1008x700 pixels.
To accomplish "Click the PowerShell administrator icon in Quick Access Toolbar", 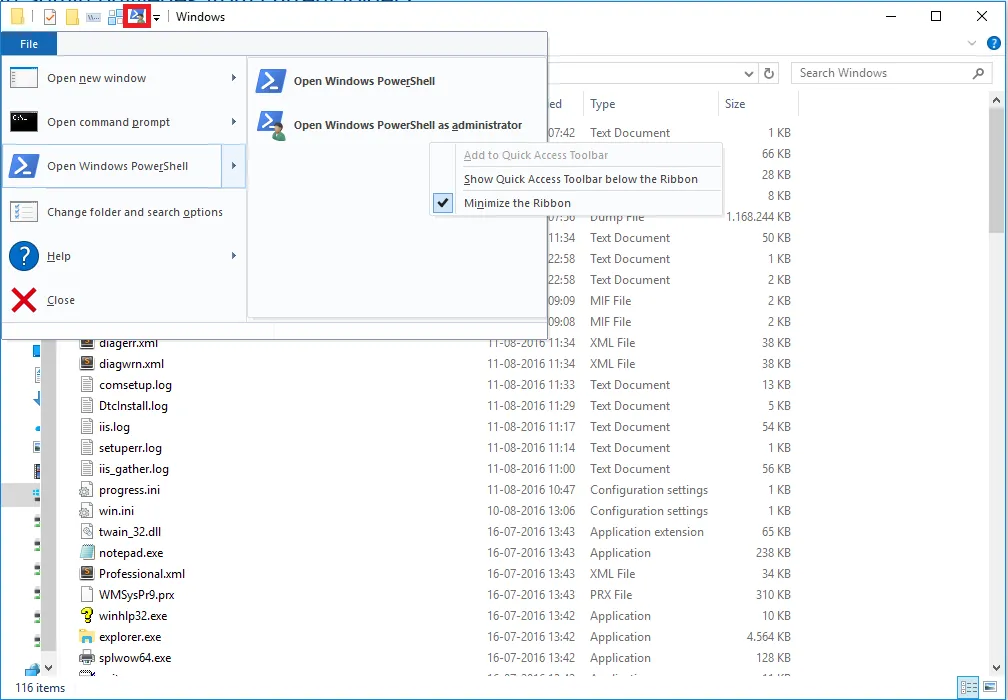I will [x=137, y=17].
